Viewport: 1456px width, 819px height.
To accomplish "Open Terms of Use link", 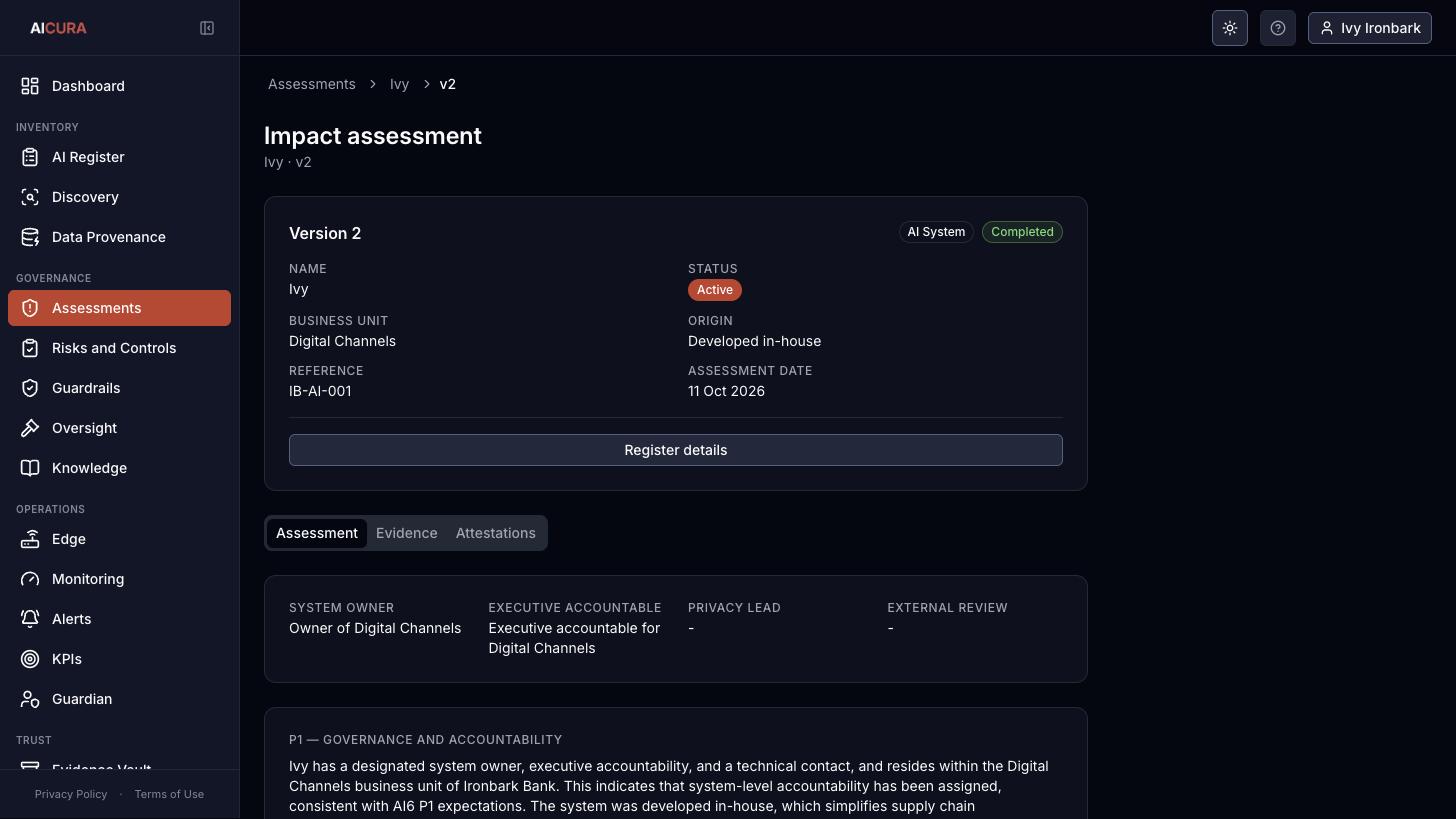I will point(169,794).
